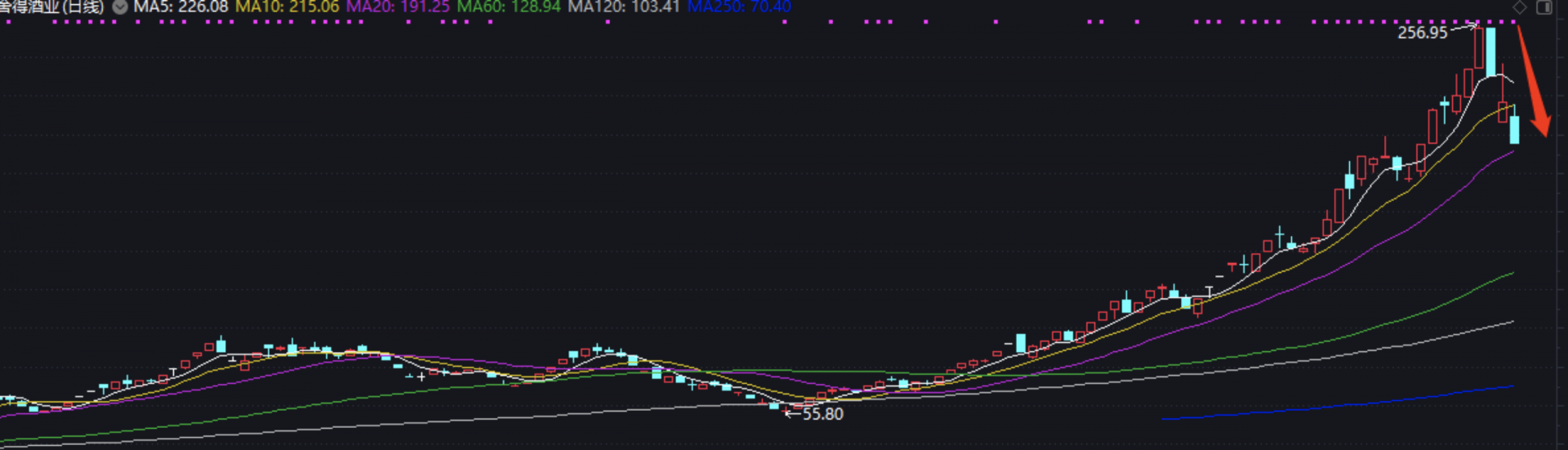Open the indicator dropdown beside the stock name

120,7
